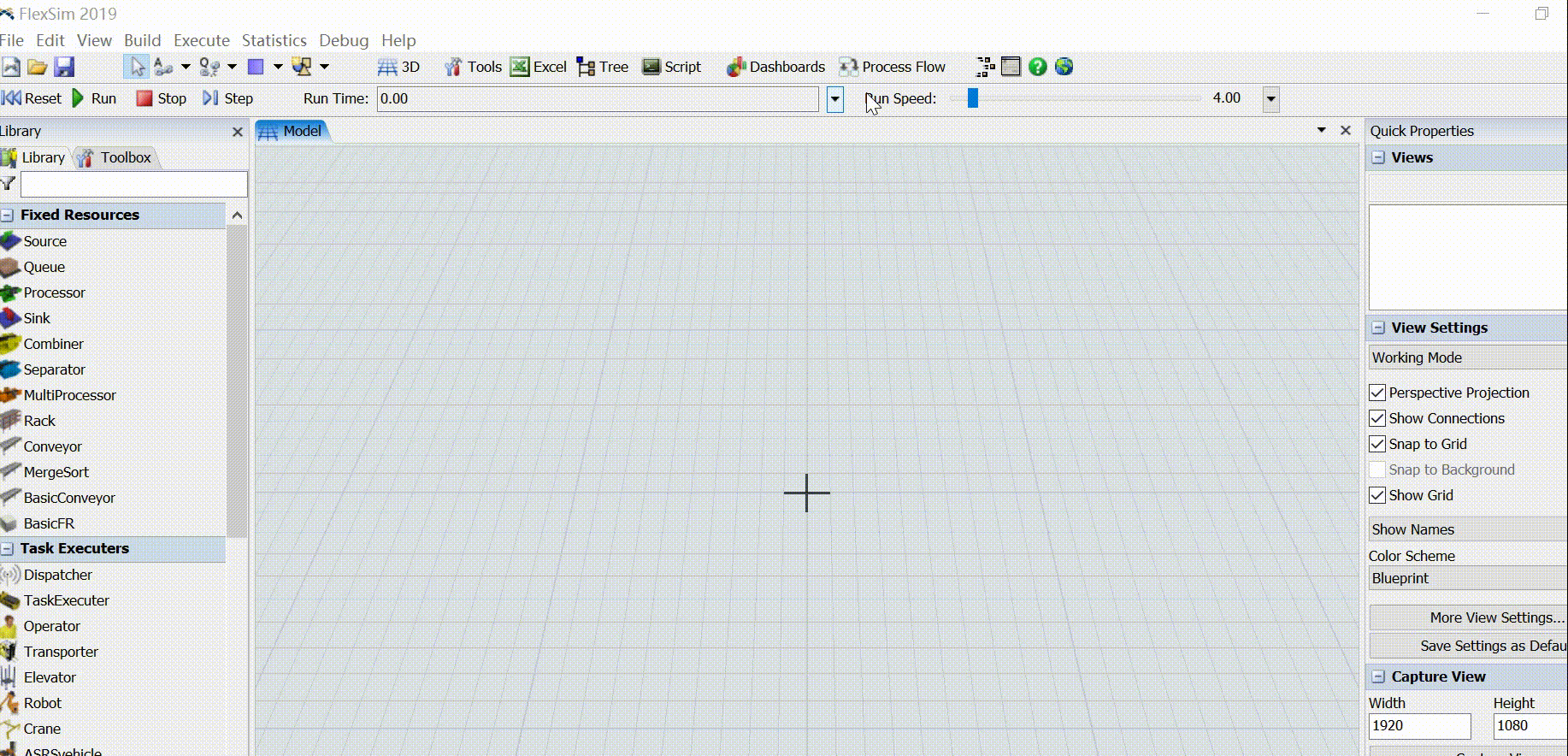Activate the Connect Objects (A) mode icon
The image size is (1568, 756).
pyautogui.click(x=163, y=67)
